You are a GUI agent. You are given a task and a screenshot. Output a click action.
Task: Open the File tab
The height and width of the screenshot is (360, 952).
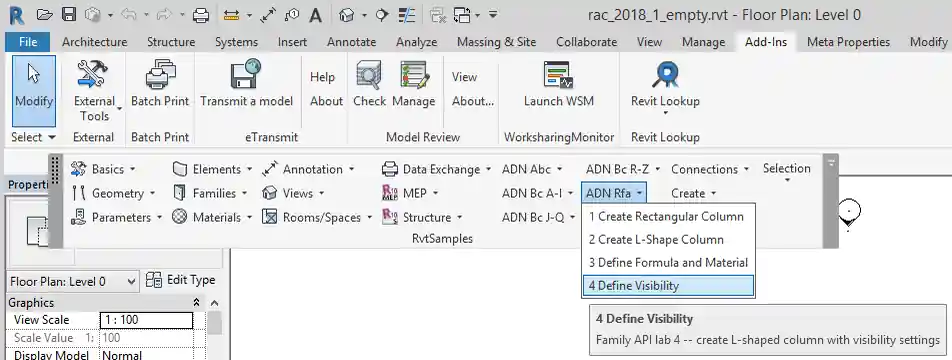28,42
